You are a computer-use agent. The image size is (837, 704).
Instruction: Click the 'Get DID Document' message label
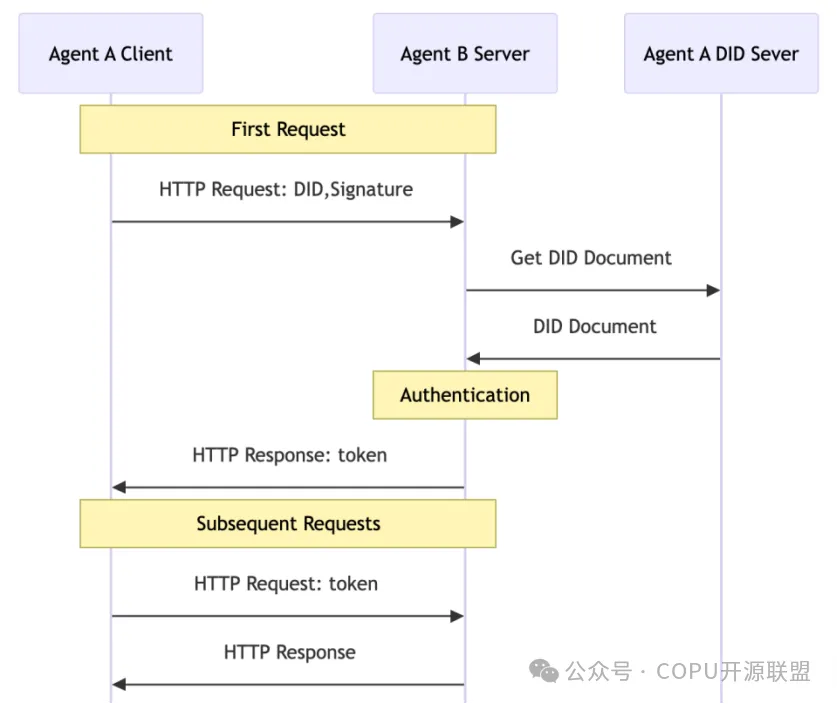click(591, 258)
